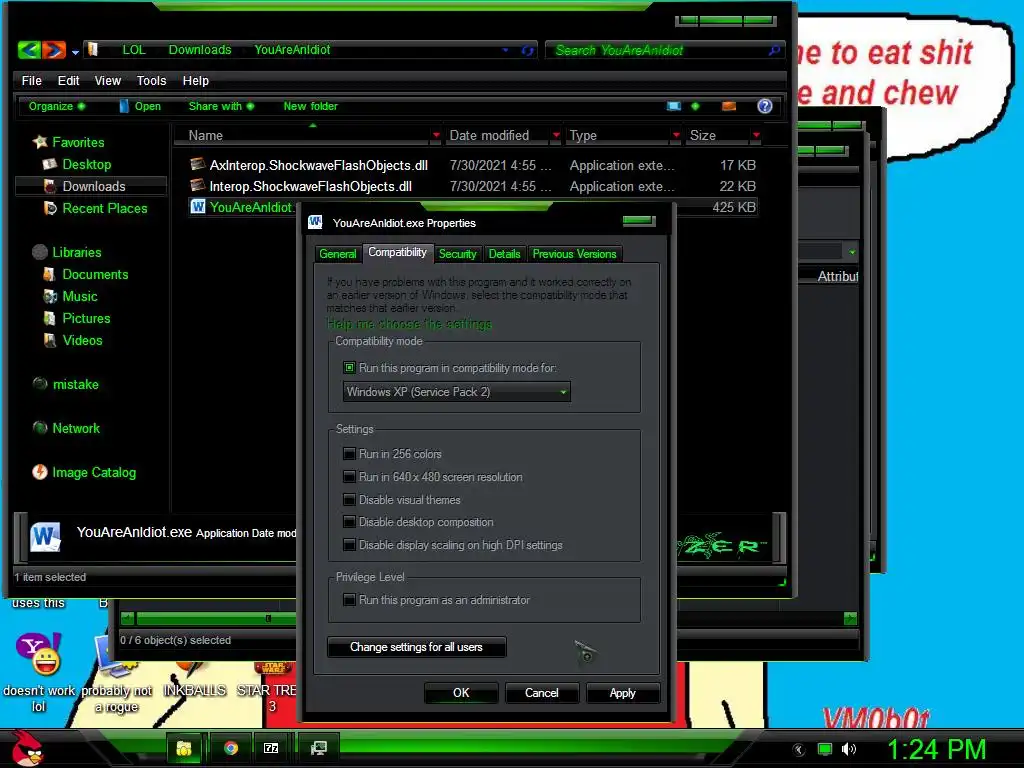The height and width of the screenshot is (768, 1024).
Task: Click the YouAreAnIdiot file's W icon
Action: pyautogui.click(x=198, y=207)
